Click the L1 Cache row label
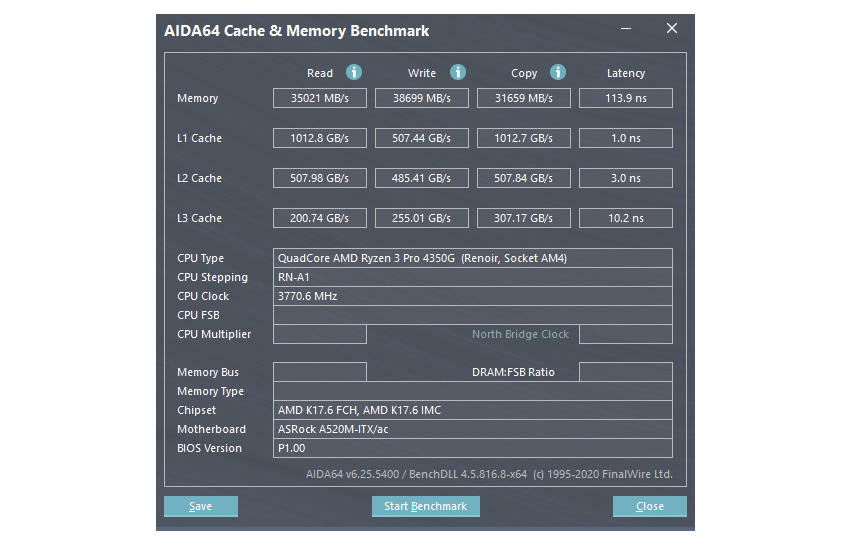Image resolution: width=850 pixels, height=550 pixels. coord(199,138)
